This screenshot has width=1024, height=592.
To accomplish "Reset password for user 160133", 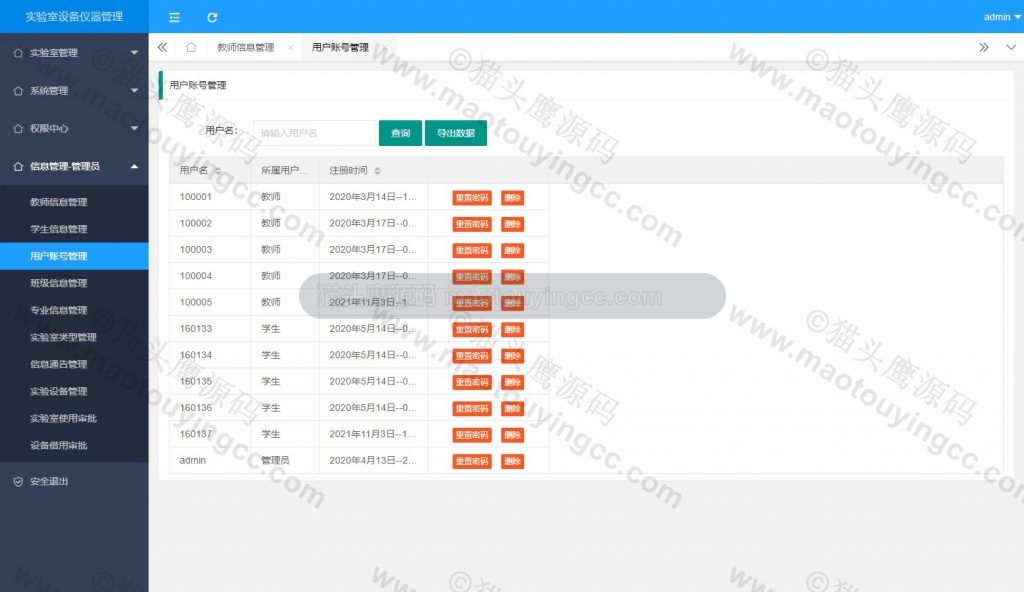I will click(x=472, y=329).
